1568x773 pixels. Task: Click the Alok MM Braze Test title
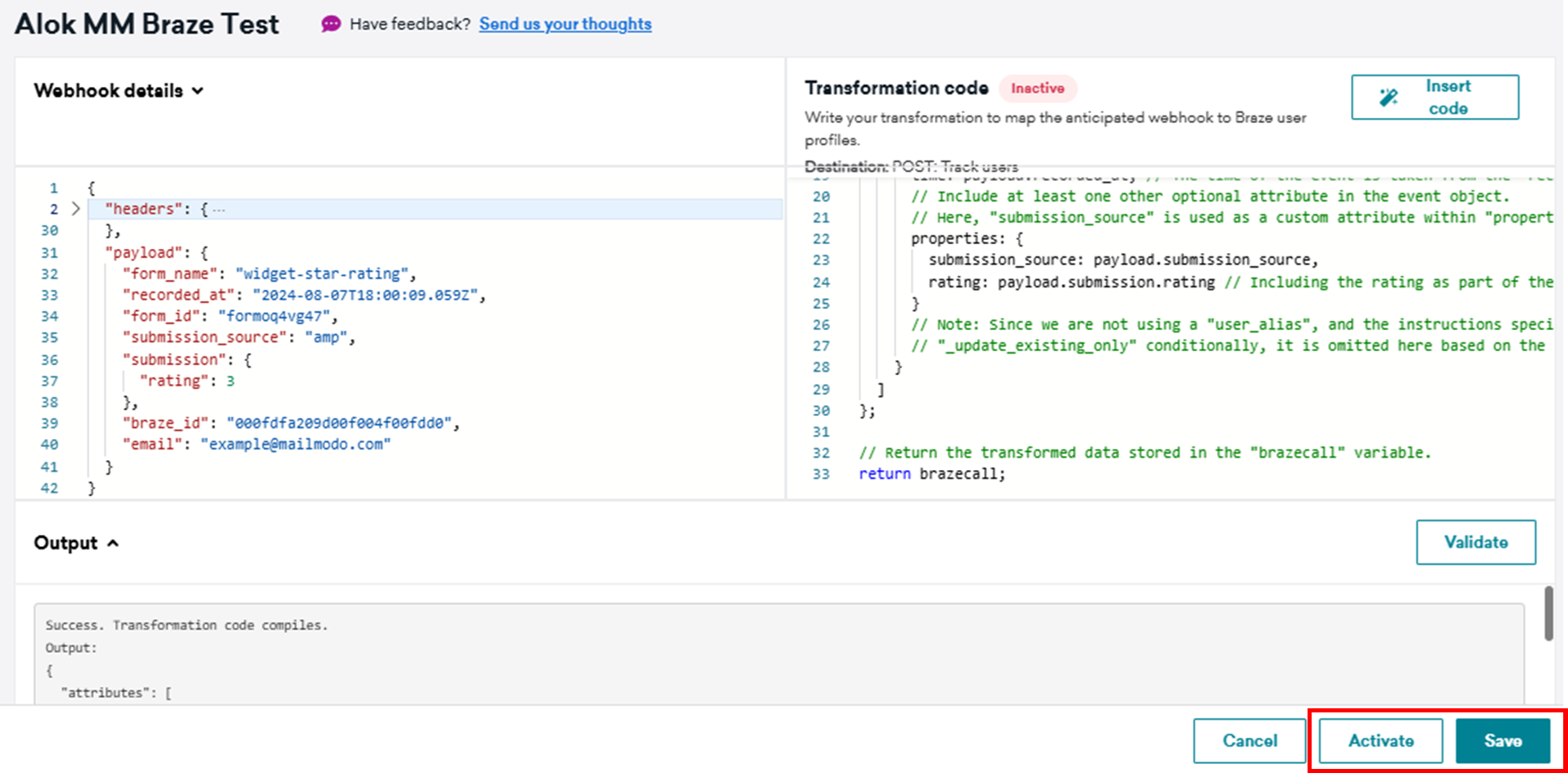click(147, 24)
